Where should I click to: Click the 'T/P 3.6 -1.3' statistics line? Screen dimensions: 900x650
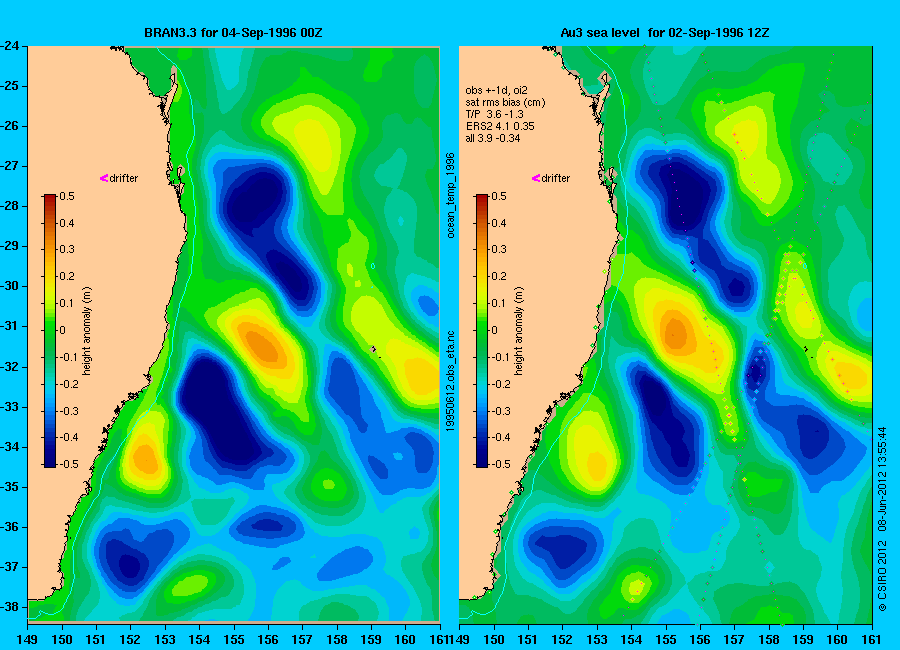coord(494,114)
